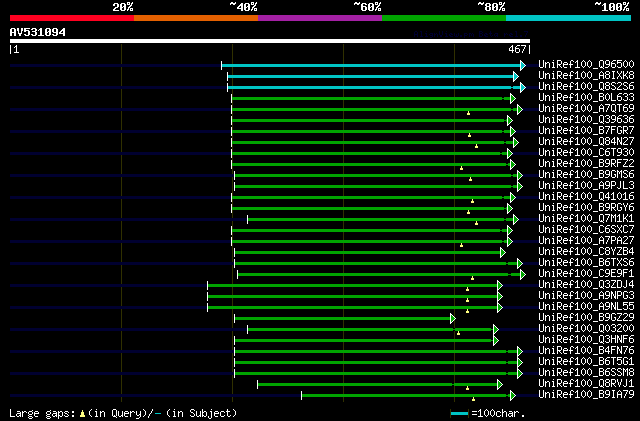Open the UniRef100_A8IXK8 hit label
Screen dimensions: 640x421
586,76
